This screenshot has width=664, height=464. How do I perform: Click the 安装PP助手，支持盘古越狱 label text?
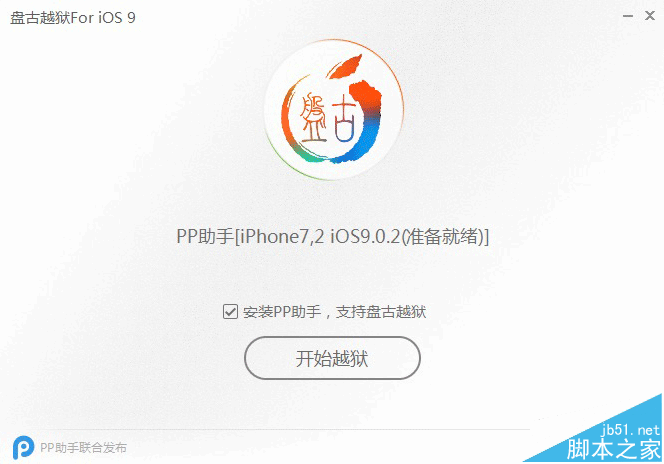click(x=335, y=312)
